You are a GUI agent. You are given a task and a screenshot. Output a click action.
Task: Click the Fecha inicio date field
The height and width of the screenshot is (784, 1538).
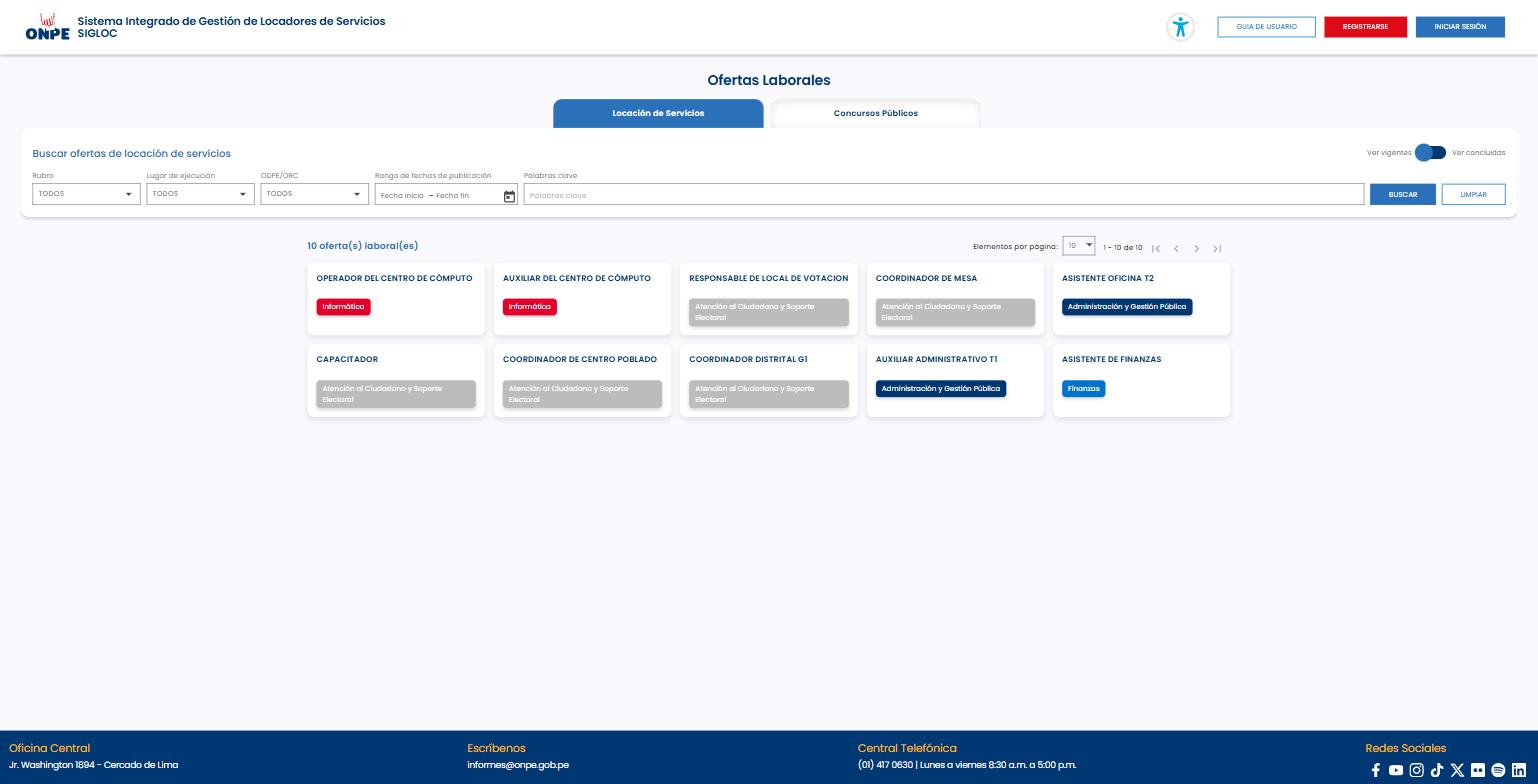[x=402, y=196]
